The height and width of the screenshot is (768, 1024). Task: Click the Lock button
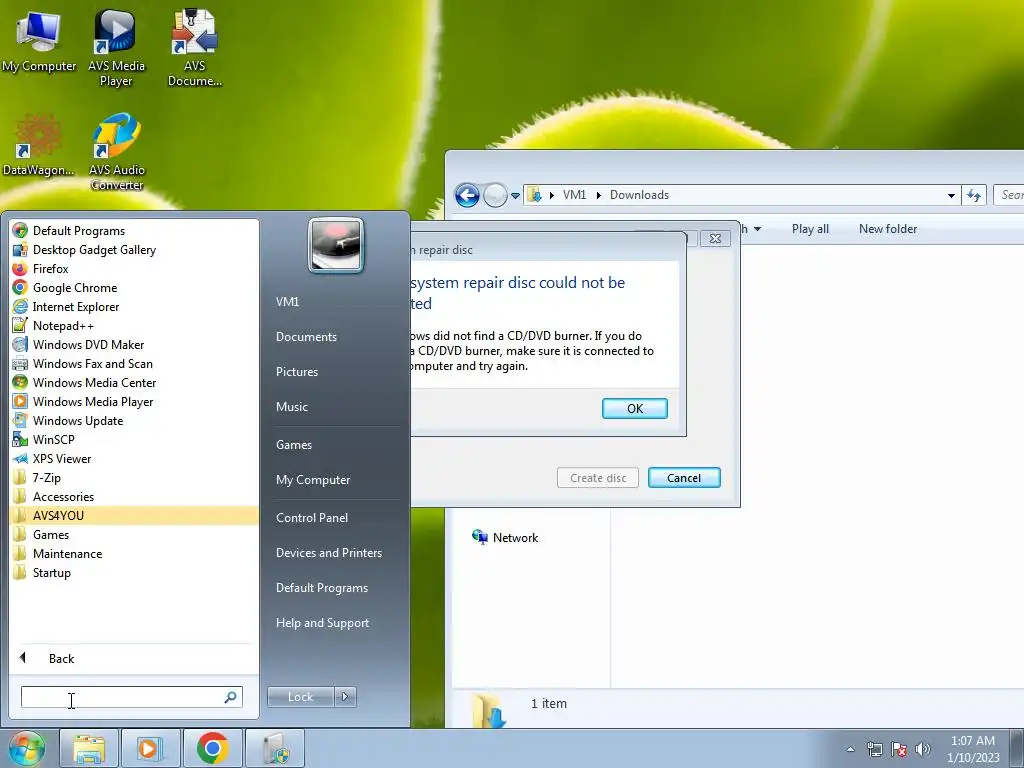point(300,697)
